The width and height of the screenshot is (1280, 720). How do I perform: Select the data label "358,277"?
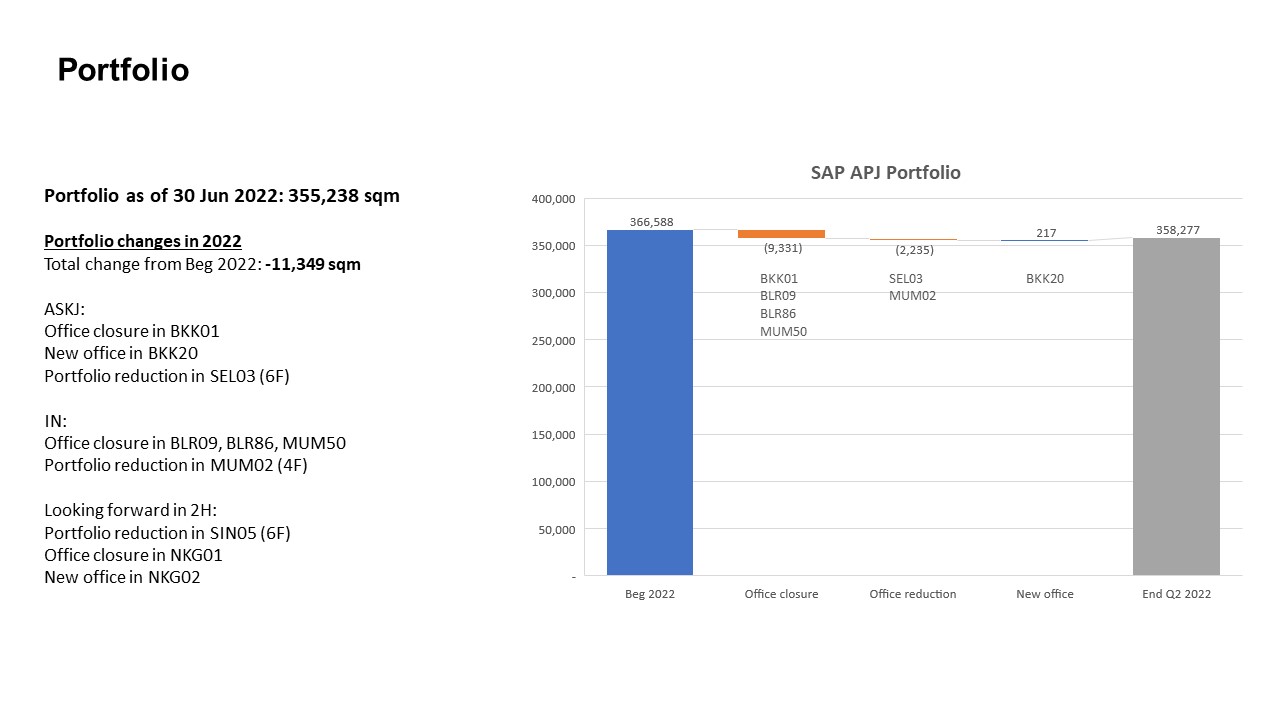pyautogui.click(x=1178, y=230)
